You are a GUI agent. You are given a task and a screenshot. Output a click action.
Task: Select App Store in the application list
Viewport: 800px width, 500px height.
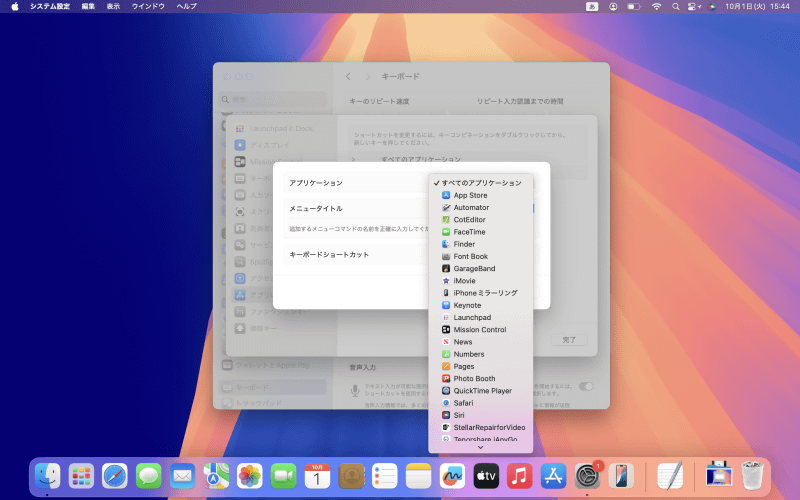click(x=481, y=195)
